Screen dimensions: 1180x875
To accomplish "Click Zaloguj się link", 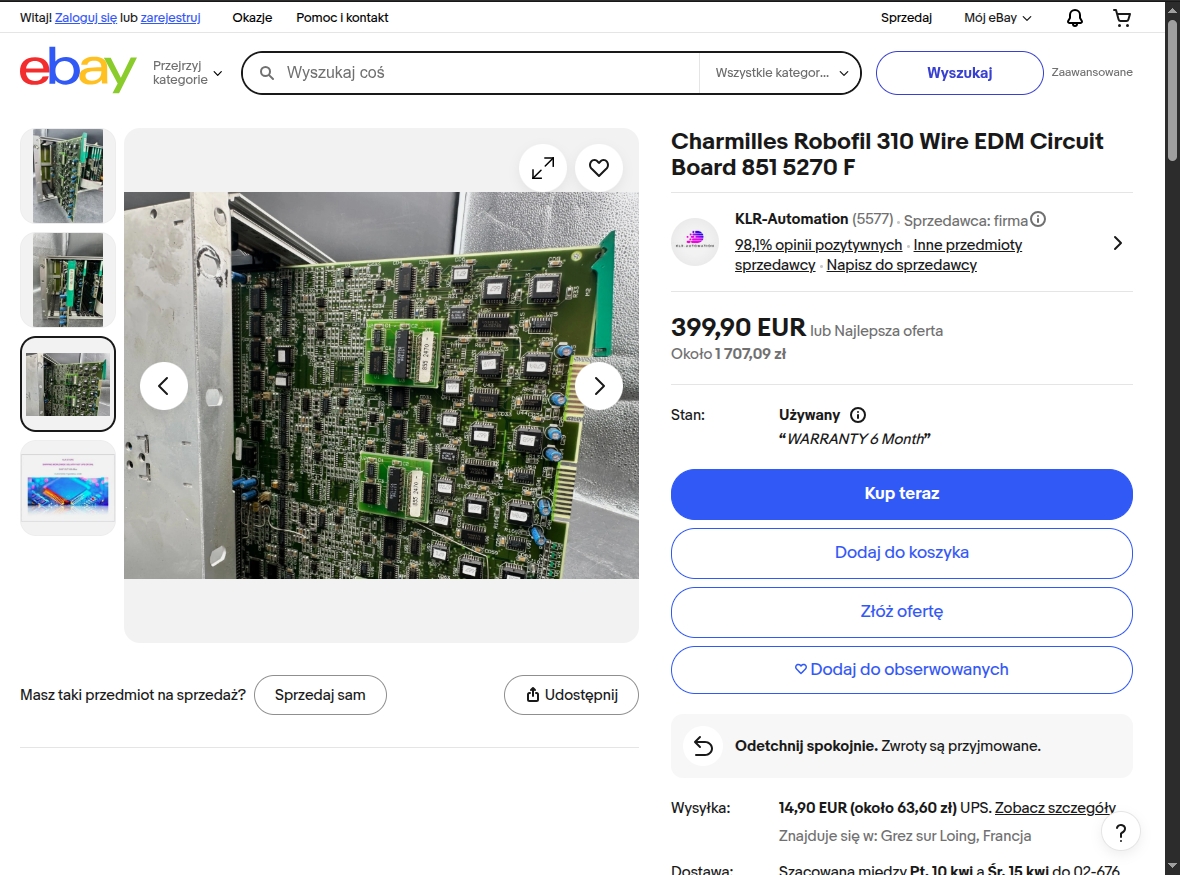I will [x=86, y=18].
